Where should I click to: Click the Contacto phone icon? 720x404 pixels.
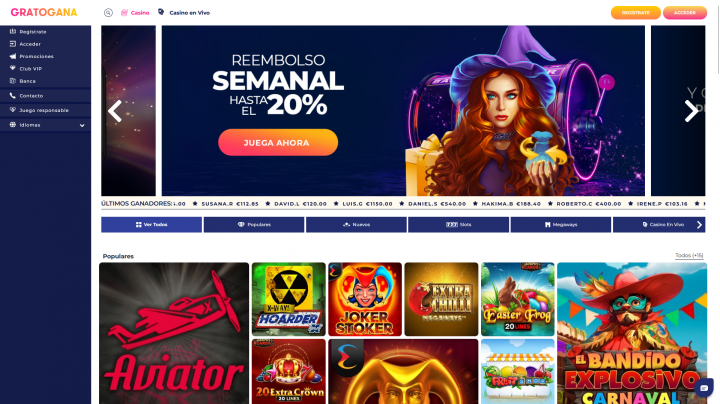(13, 95)
